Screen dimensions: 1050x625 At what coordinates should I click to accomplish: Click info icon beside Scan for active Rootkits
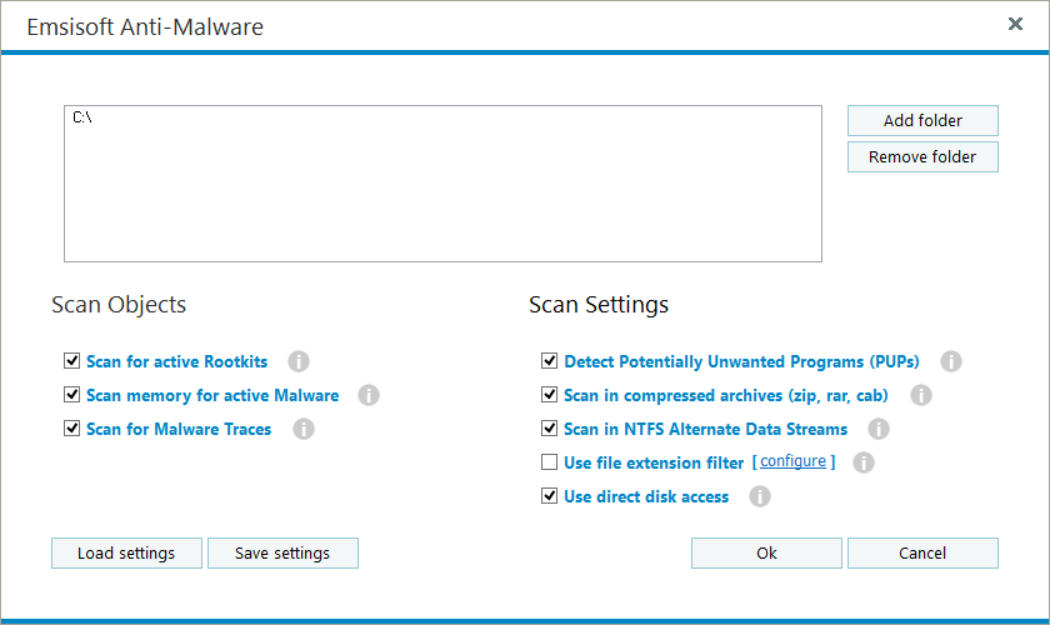pos(298,362)
